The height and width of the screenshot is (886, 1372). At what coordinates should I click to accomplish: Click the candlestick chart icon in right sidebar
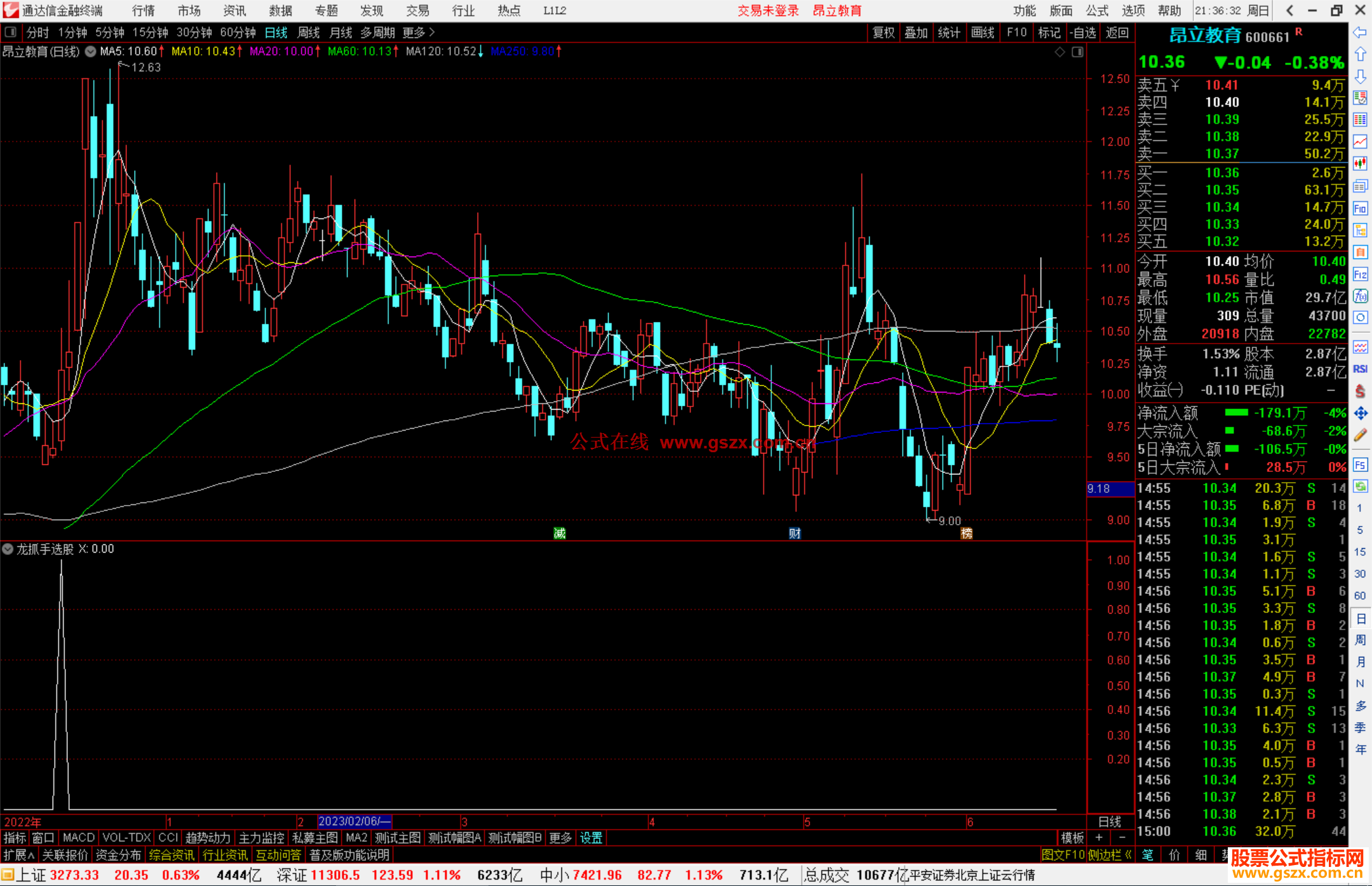[1360, 163]
